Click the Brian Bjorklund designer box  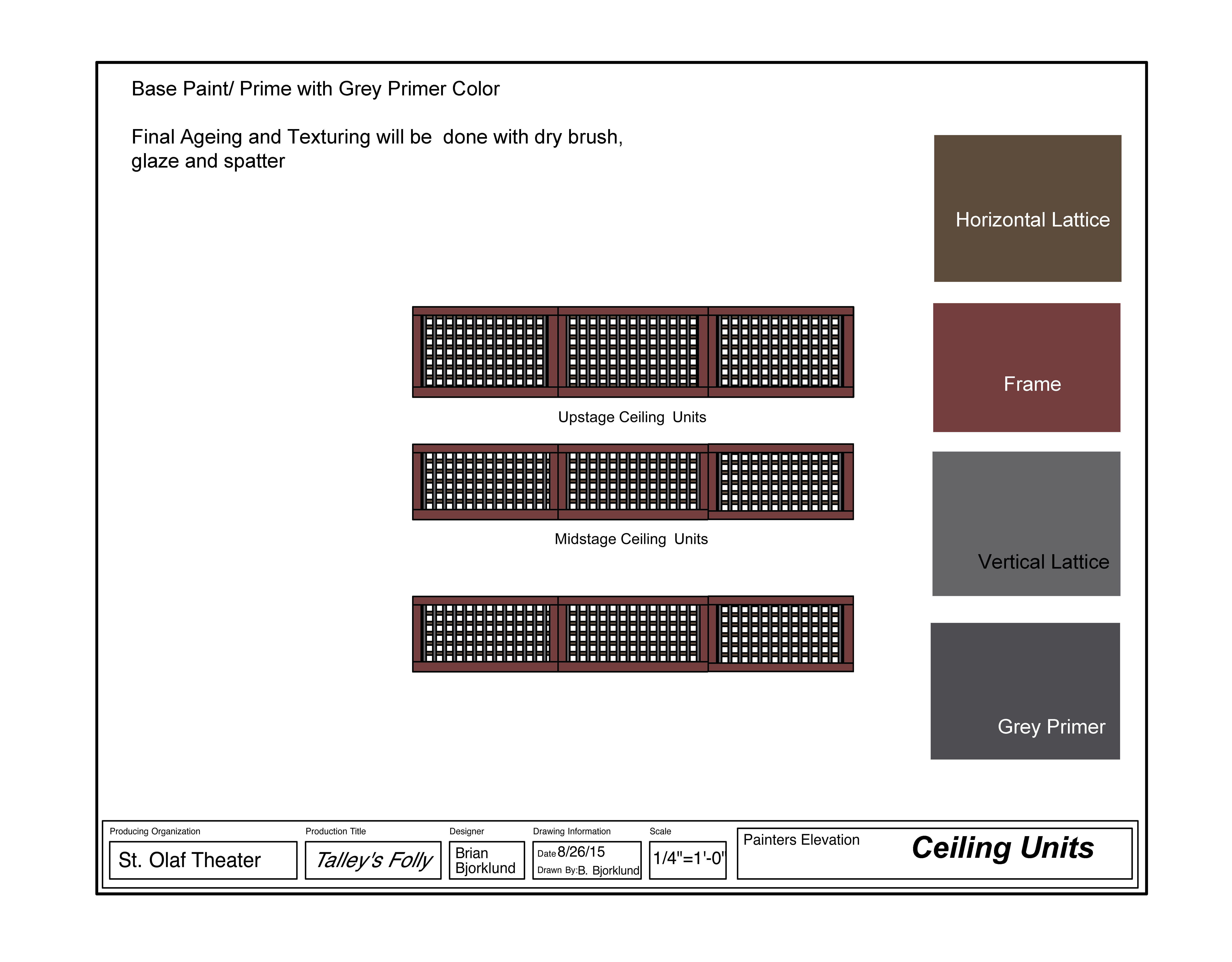coord(486,860)
